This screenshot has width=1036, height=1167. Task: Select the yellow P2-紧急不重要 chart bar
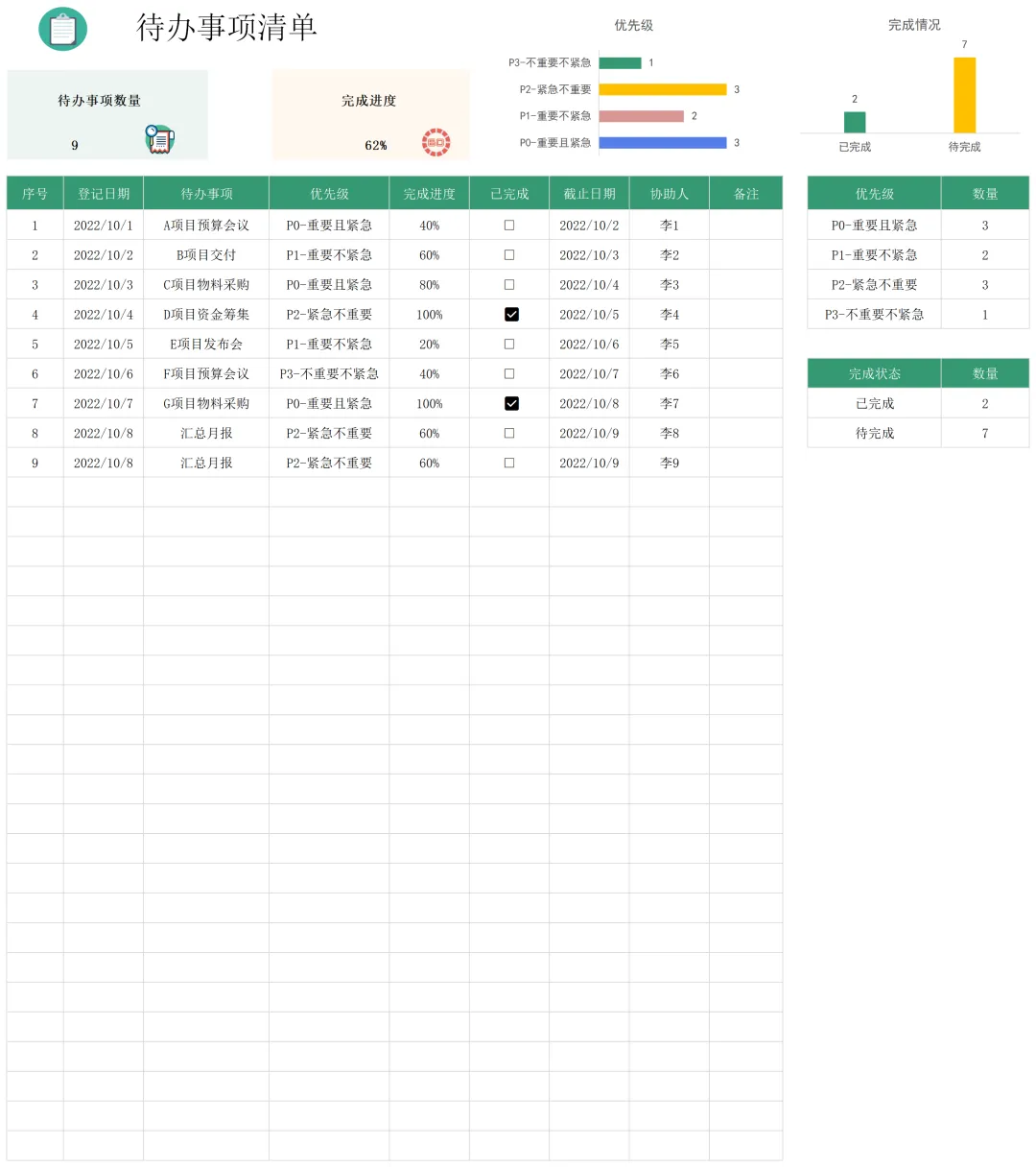tap(663, 89)
